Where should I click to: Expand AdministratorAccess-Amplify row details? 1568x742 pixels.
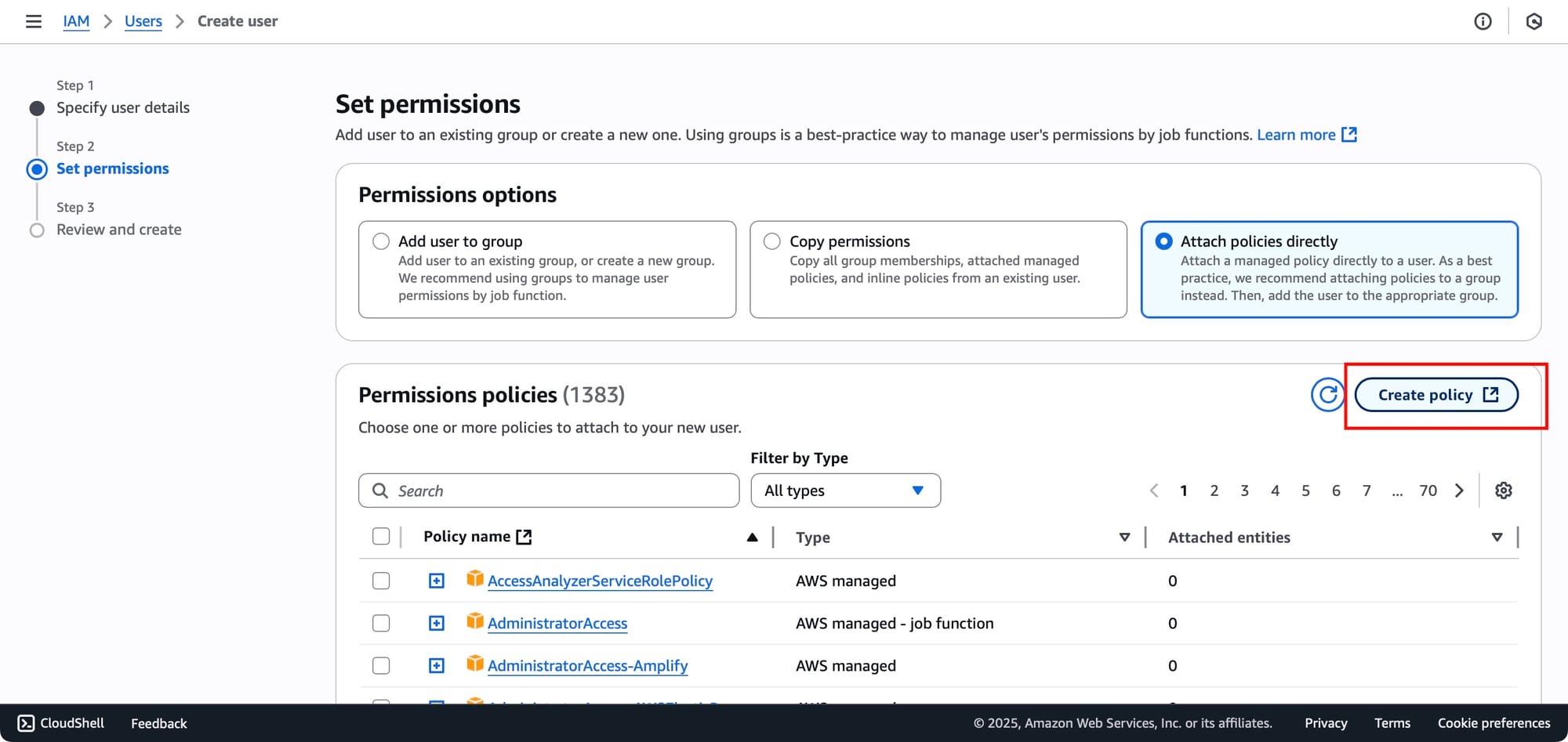click(x=437, y=665)
